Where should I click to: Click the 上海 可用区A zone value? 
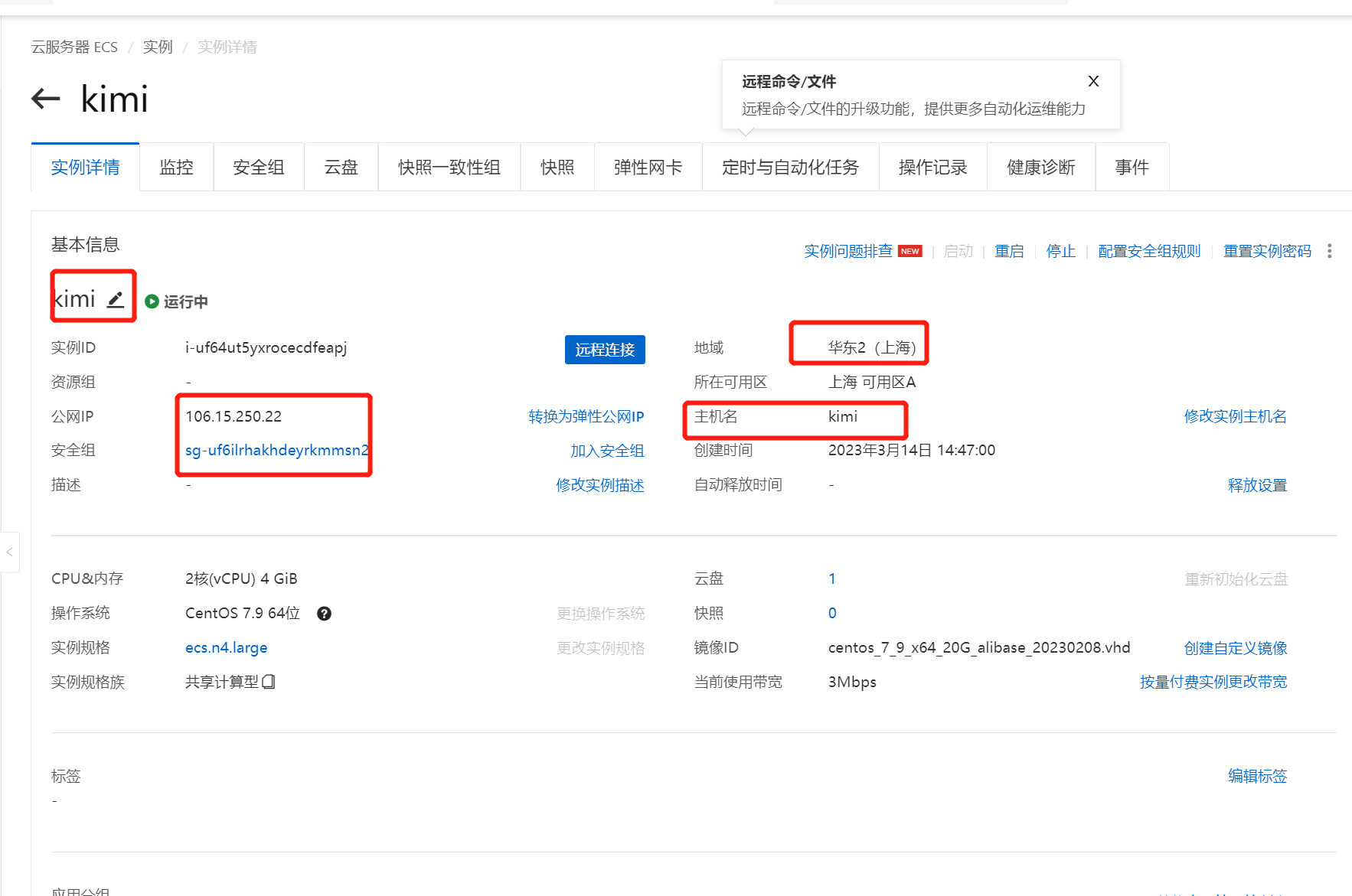(x=872, y=382)
